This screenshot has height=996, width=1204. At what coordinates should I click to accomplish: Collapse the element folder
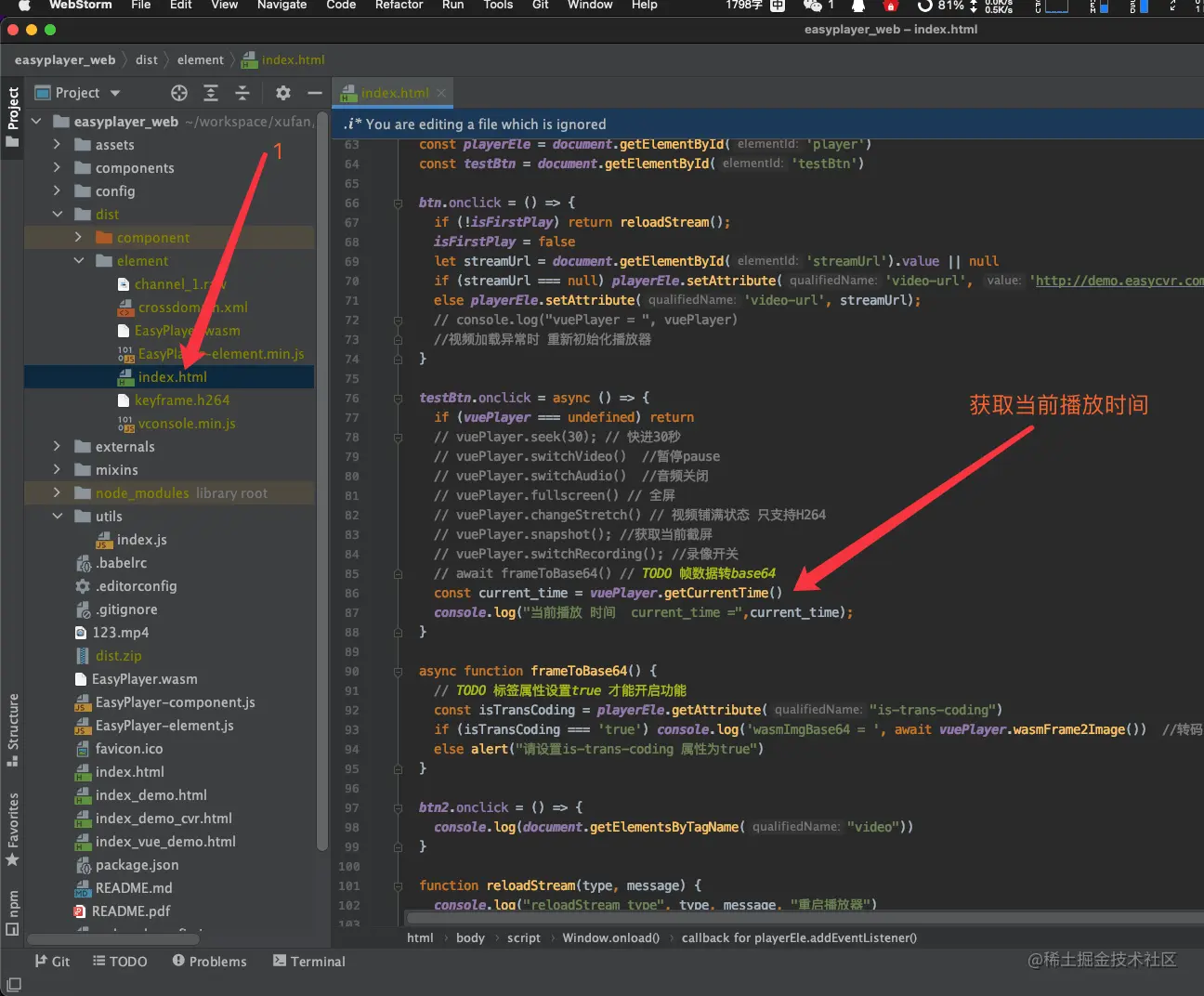[78, 261]
